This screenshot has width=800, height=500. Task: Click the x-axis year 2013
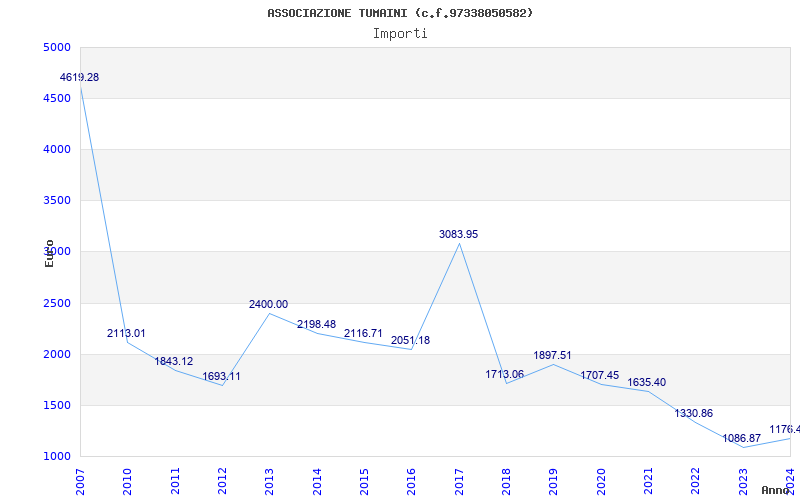[x=269, y=482]
